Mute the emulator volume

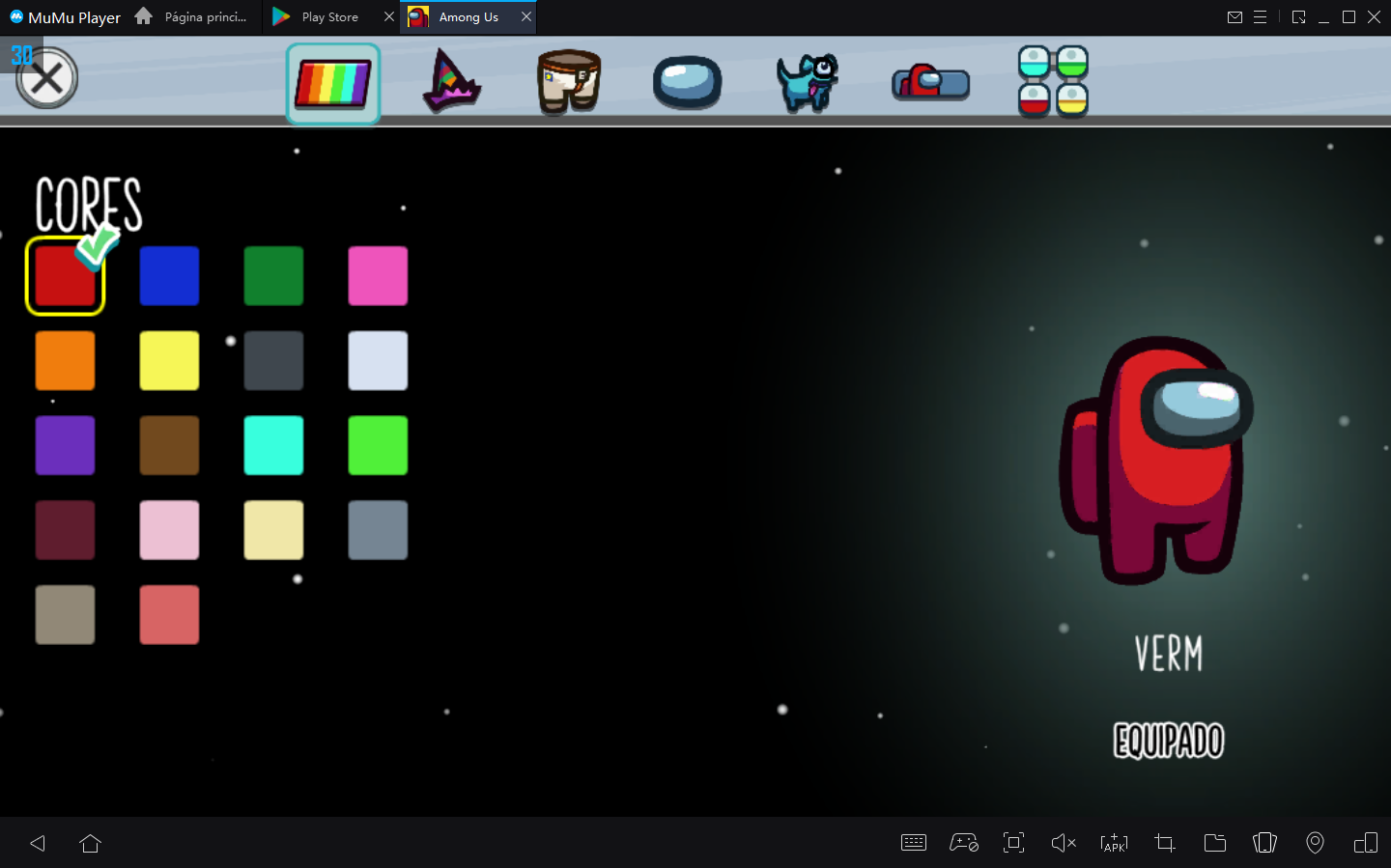[x=1063, y=843]
